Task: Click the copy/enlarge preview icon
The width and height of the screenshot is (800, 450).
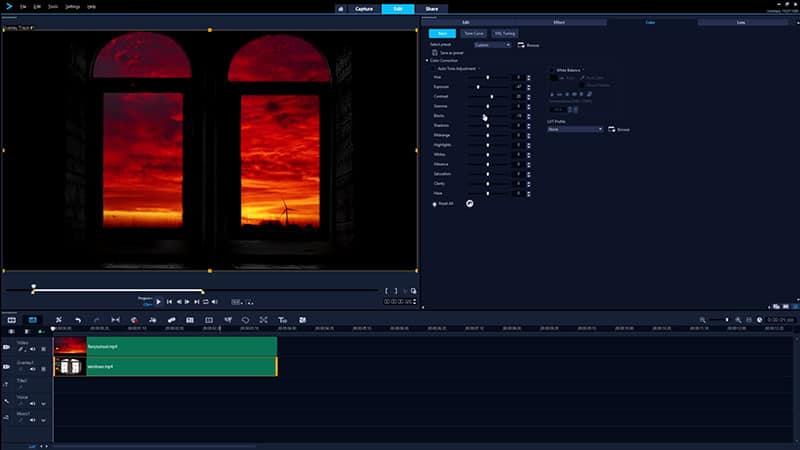Action: click(x=413, y=291)
